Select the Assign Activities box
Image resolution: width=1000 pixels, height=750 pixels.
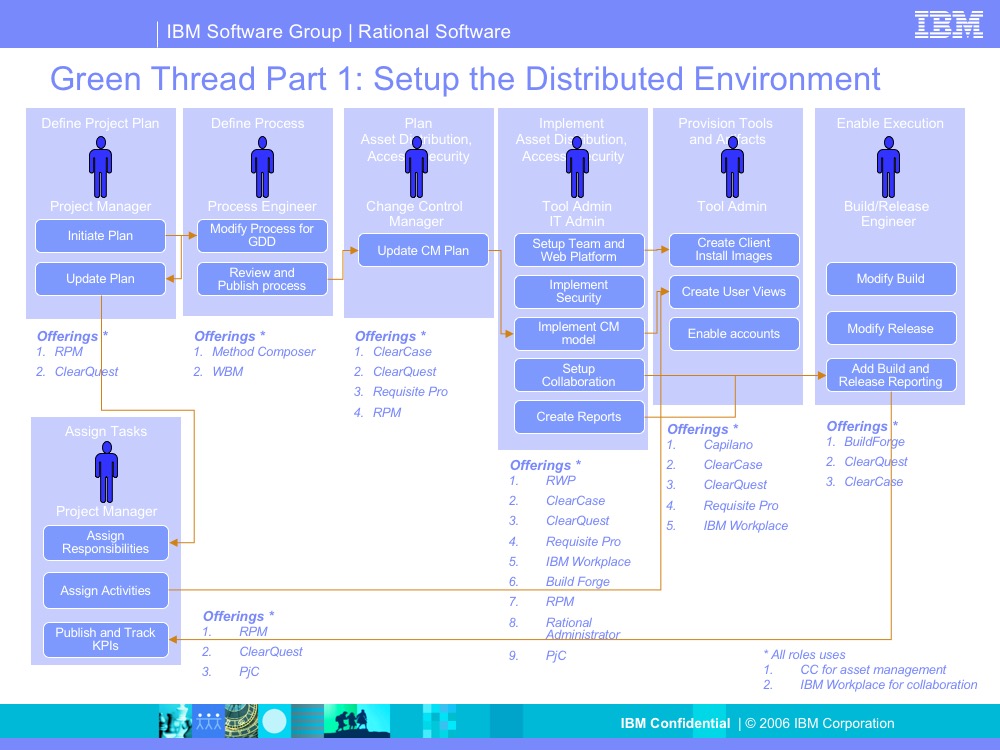(106, 591)
